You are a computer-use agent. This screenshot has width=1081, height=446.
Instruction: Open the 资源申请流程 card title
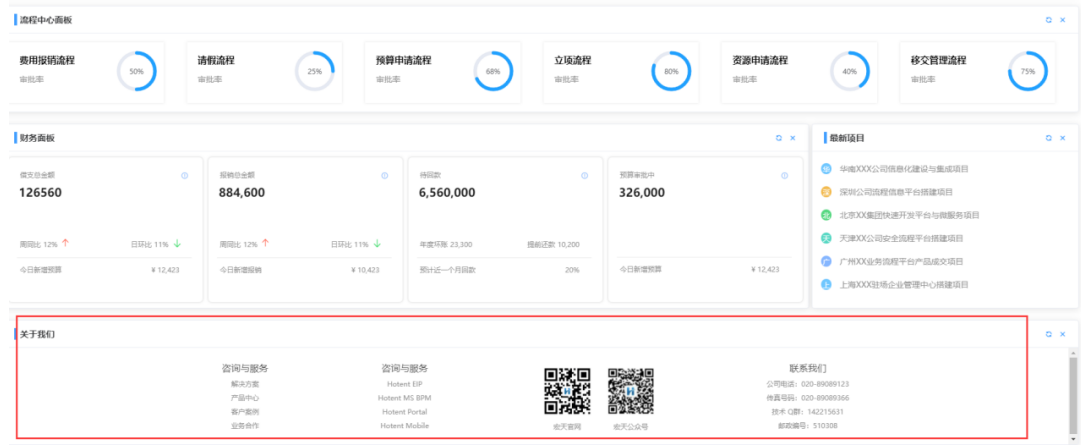(760, 61)
